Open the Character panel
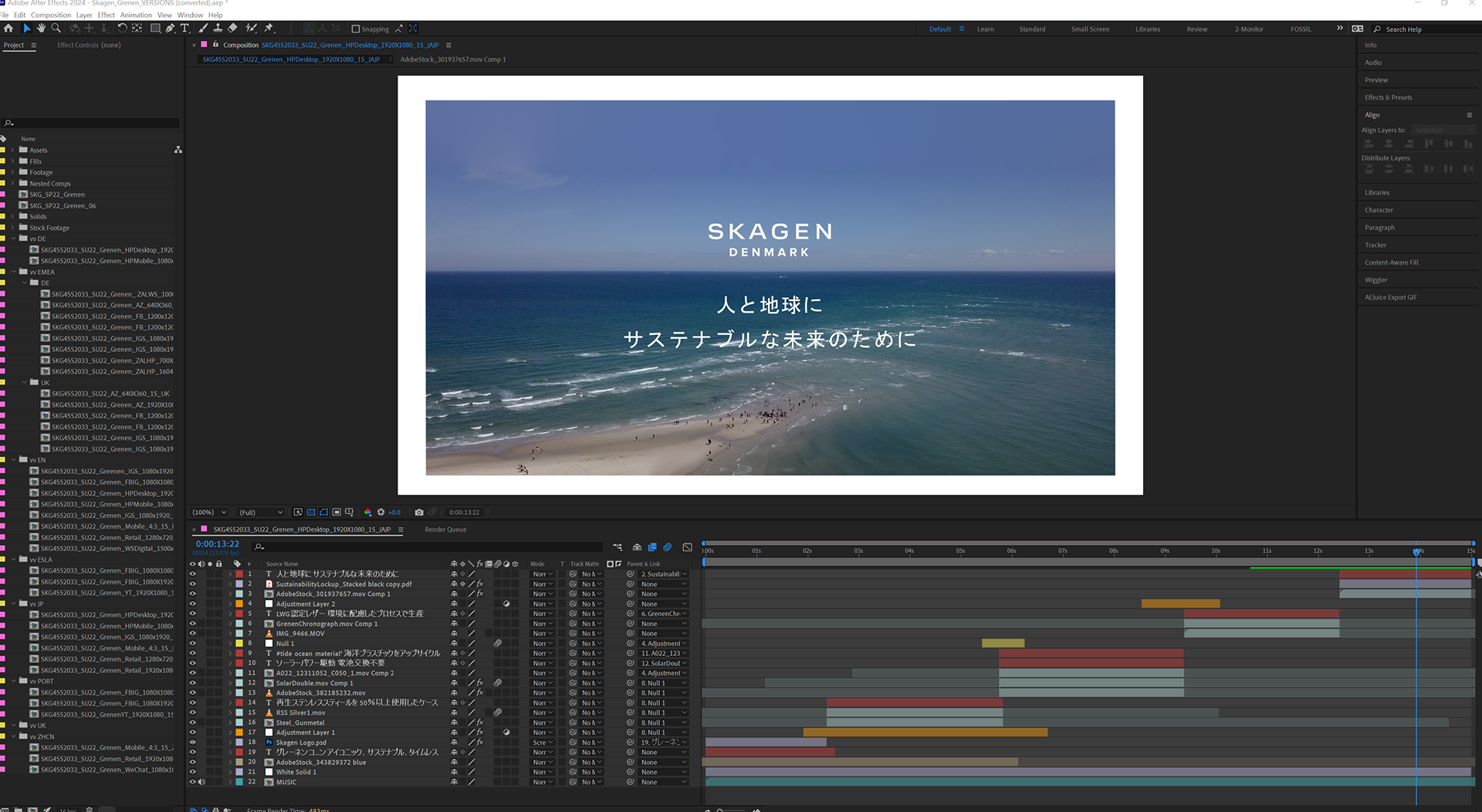This screenshot has width=1482, height=812. point(1379,210)
